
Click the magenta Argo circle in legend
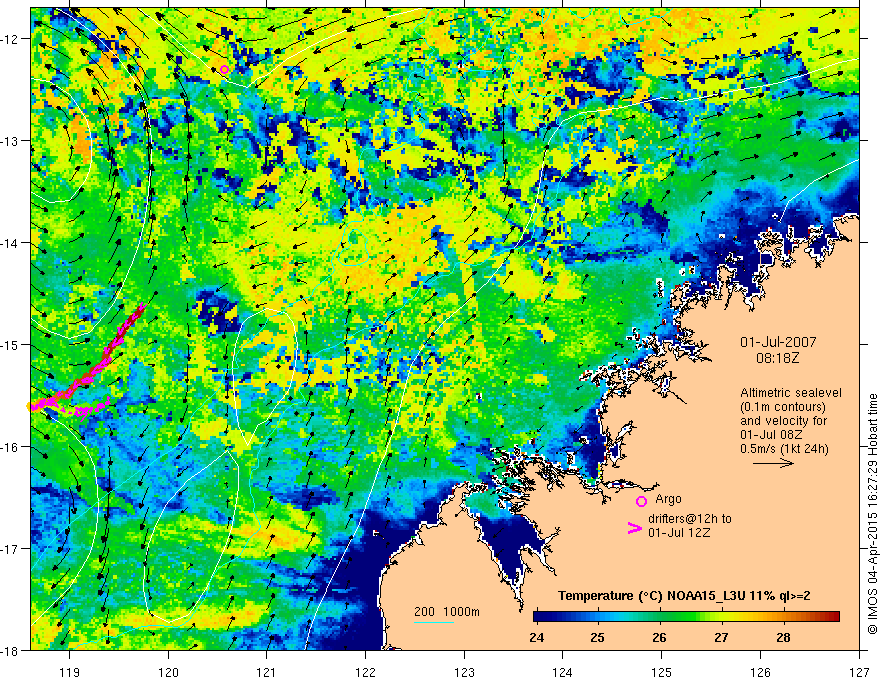[x=641, y=501]
